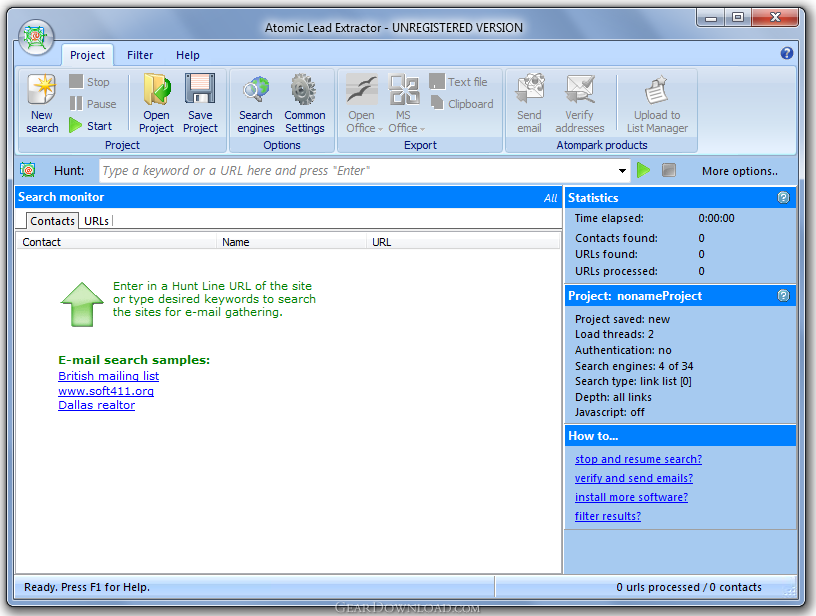Open 'stop and resume search?' help link
The height and width of the screenshot is (616, 816).
tap(638, 459)
